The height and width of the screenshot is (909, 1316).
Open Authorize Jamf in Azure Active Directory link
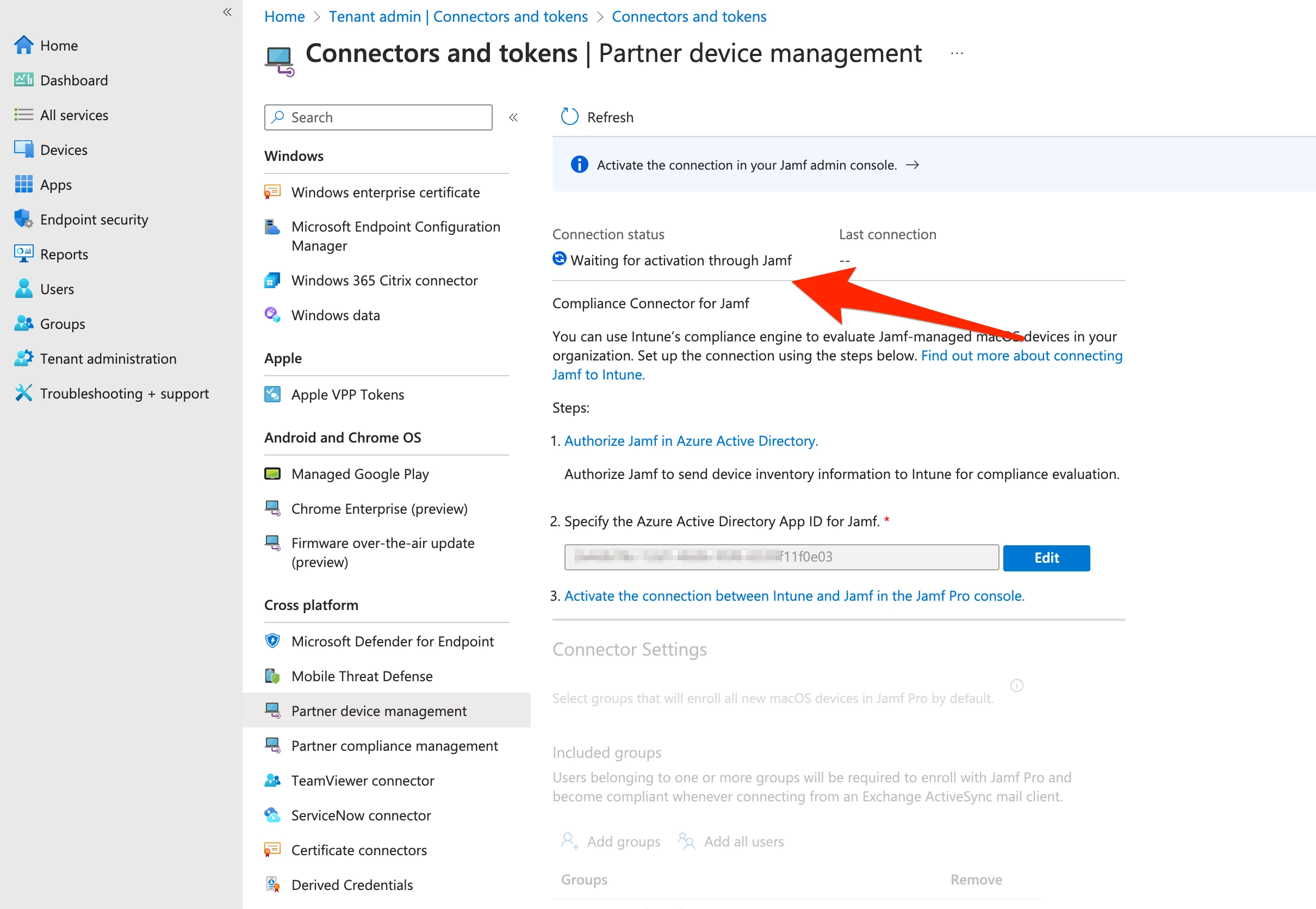691,440
